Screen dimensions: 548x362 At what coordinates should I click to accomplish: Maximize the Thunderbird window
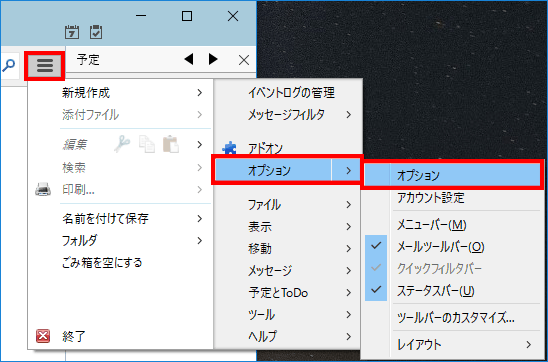coord(187,16)
